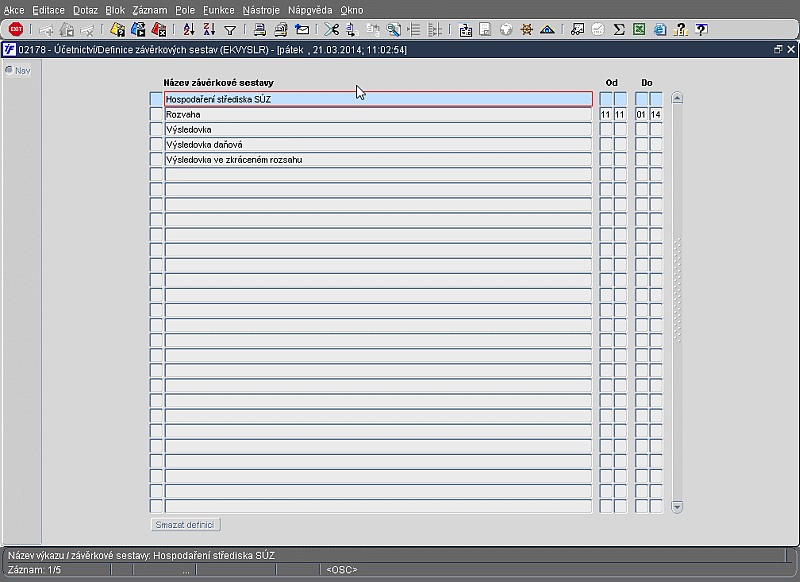
Task: Open the Funkce menu
Action: 219,10
